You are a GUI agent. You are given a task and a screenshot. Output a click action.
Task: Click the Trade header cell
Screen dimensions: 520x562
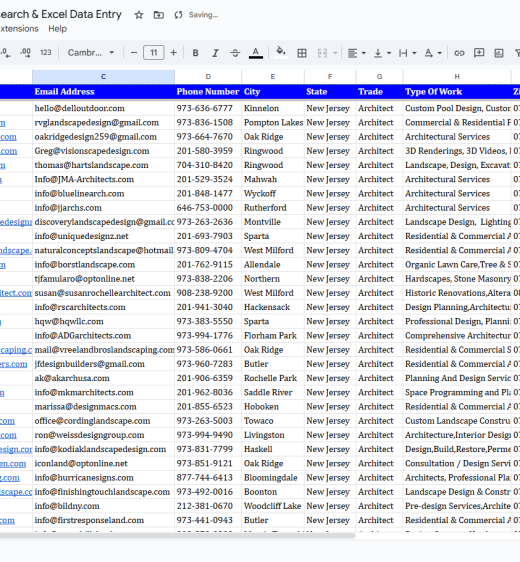379,92
